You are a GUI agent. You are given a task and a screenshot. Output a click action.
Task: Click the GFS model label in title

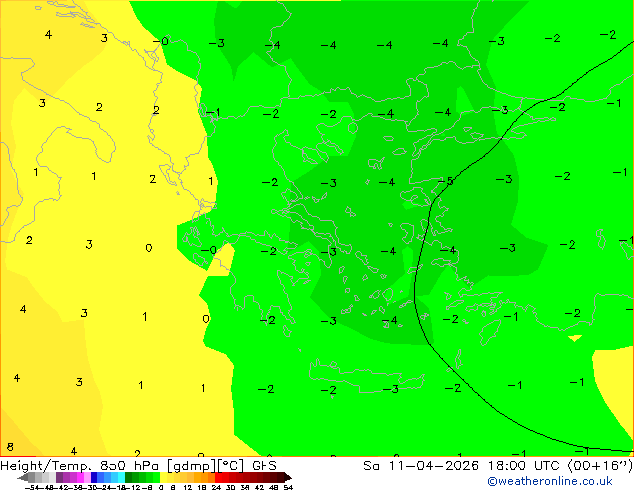(x=264, y=466)
